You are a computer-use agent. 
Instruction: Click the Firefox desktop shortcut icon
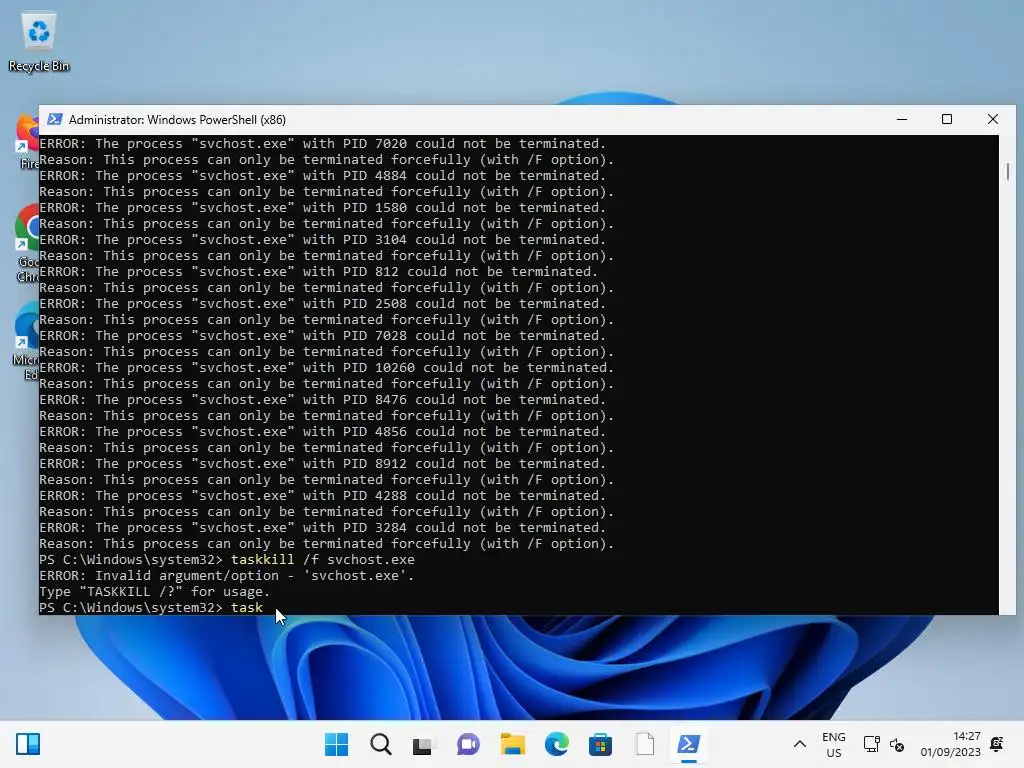click(28, 140)
